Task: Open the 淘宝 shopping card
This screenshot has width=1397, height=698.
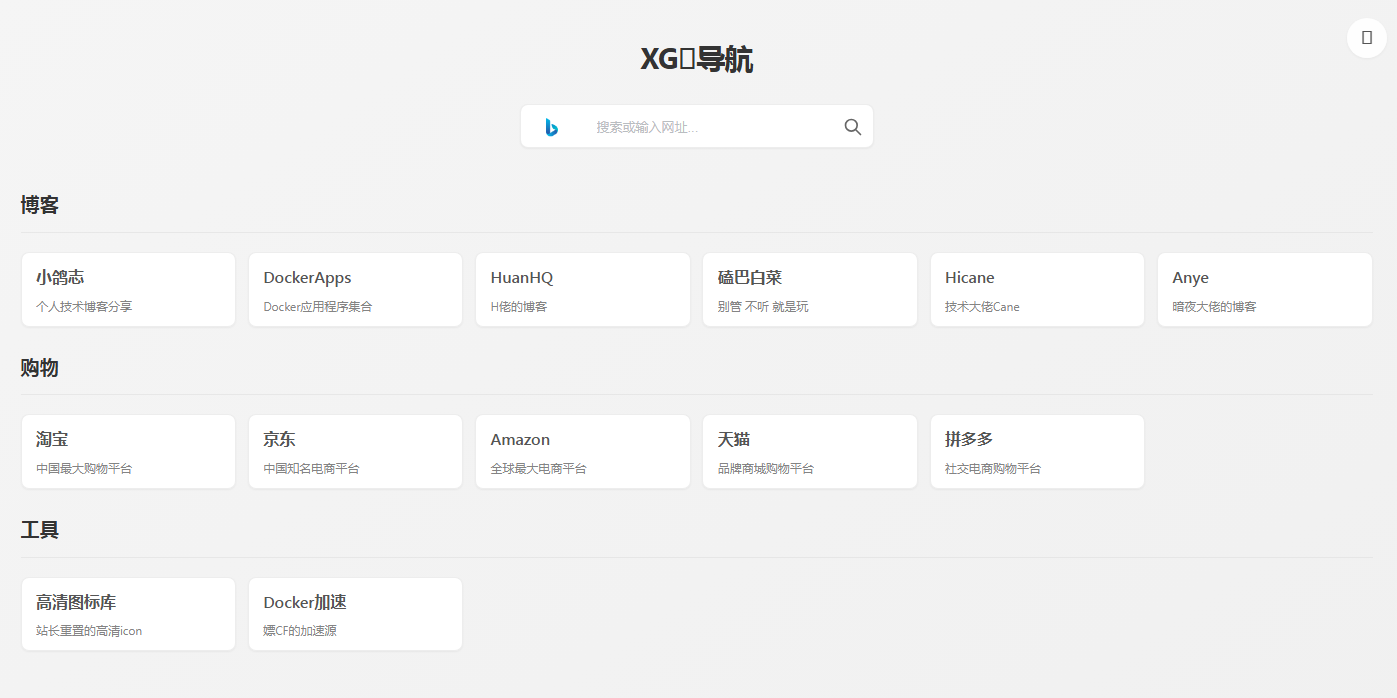Action: (128, 452)
